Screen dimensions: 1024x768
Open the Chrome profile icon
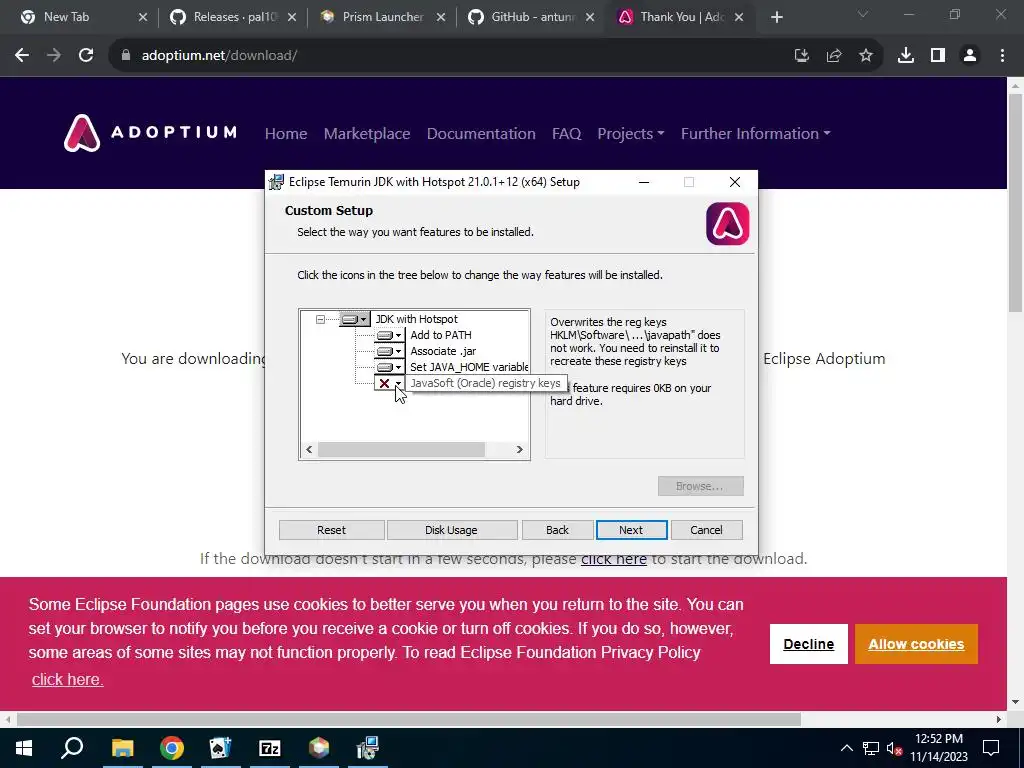point(970,56)
